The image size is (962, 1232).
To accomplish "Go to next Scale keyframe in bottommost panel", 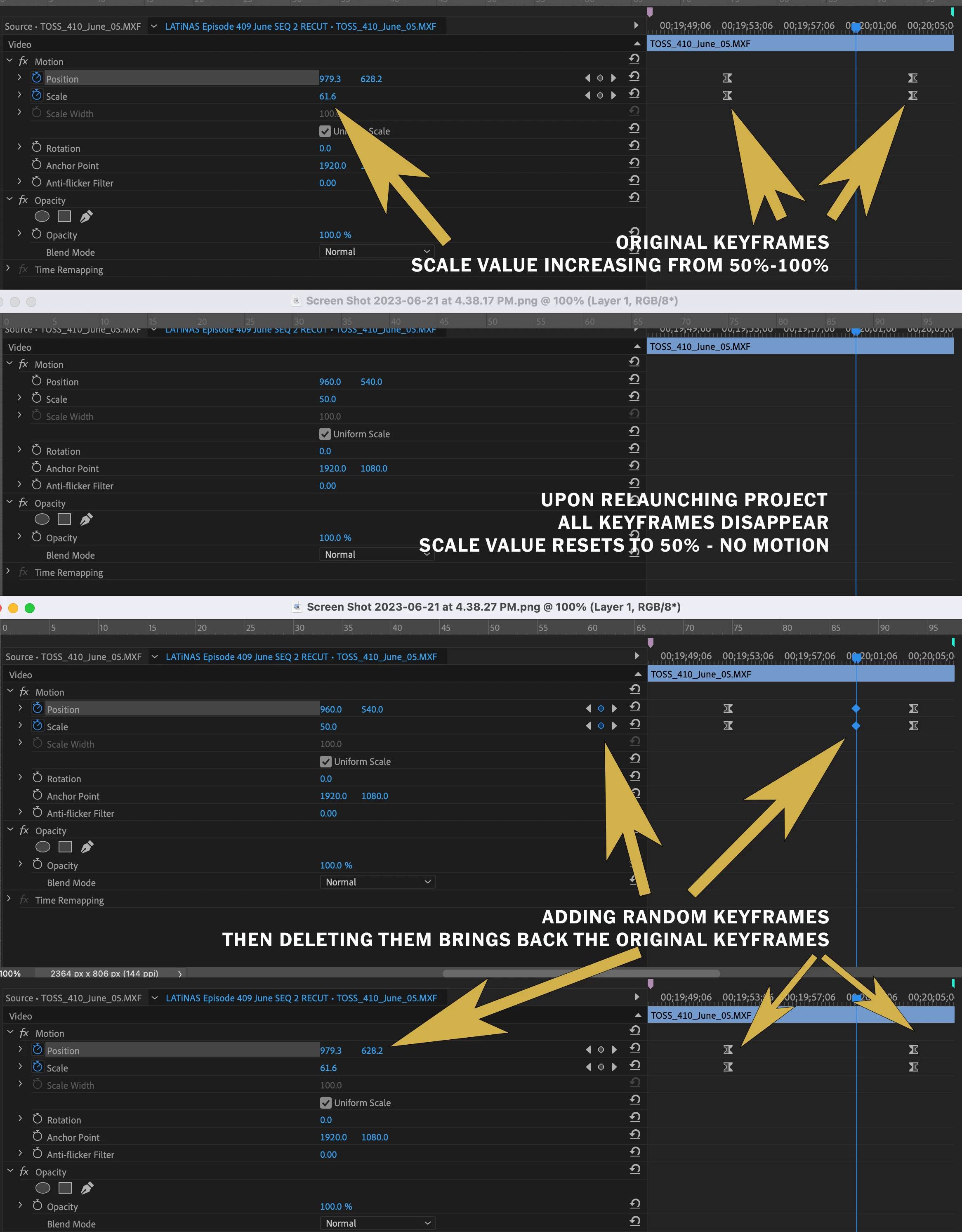I will click(614, 1067).
